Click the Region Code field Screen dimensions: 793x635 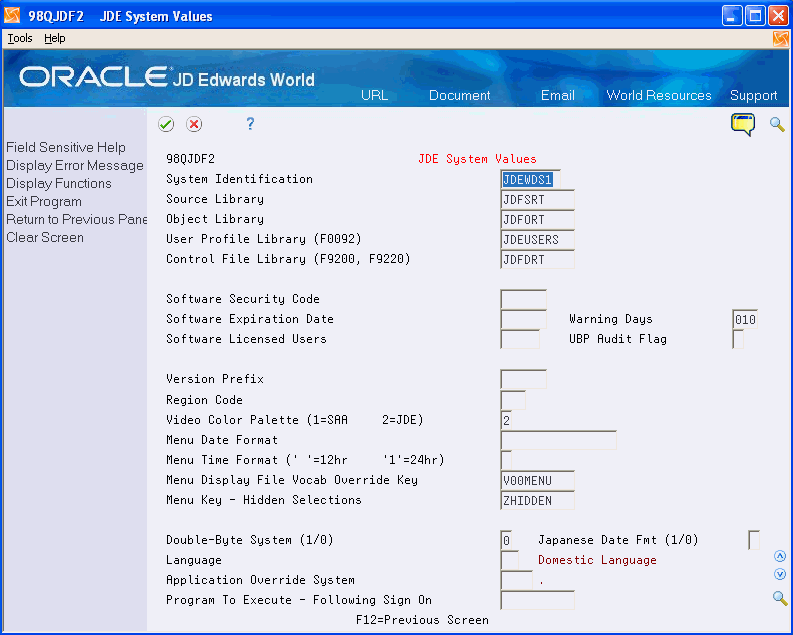tap(513, 400)
